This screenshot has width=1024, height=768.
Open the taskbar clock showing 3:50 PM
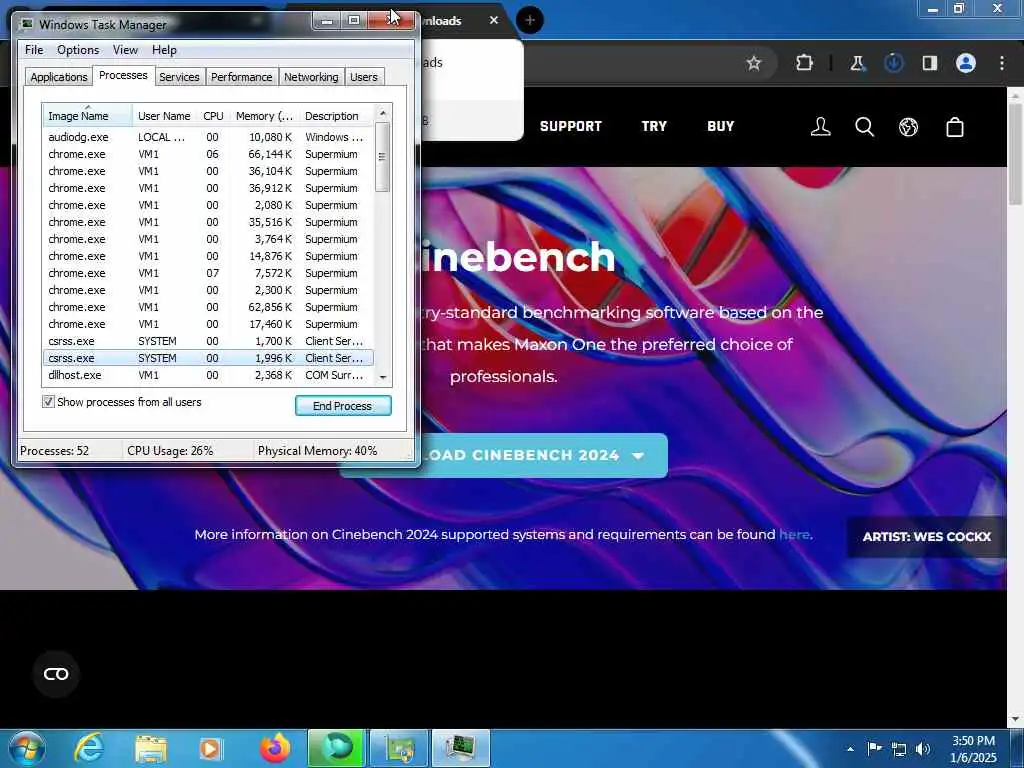[974, 749]
